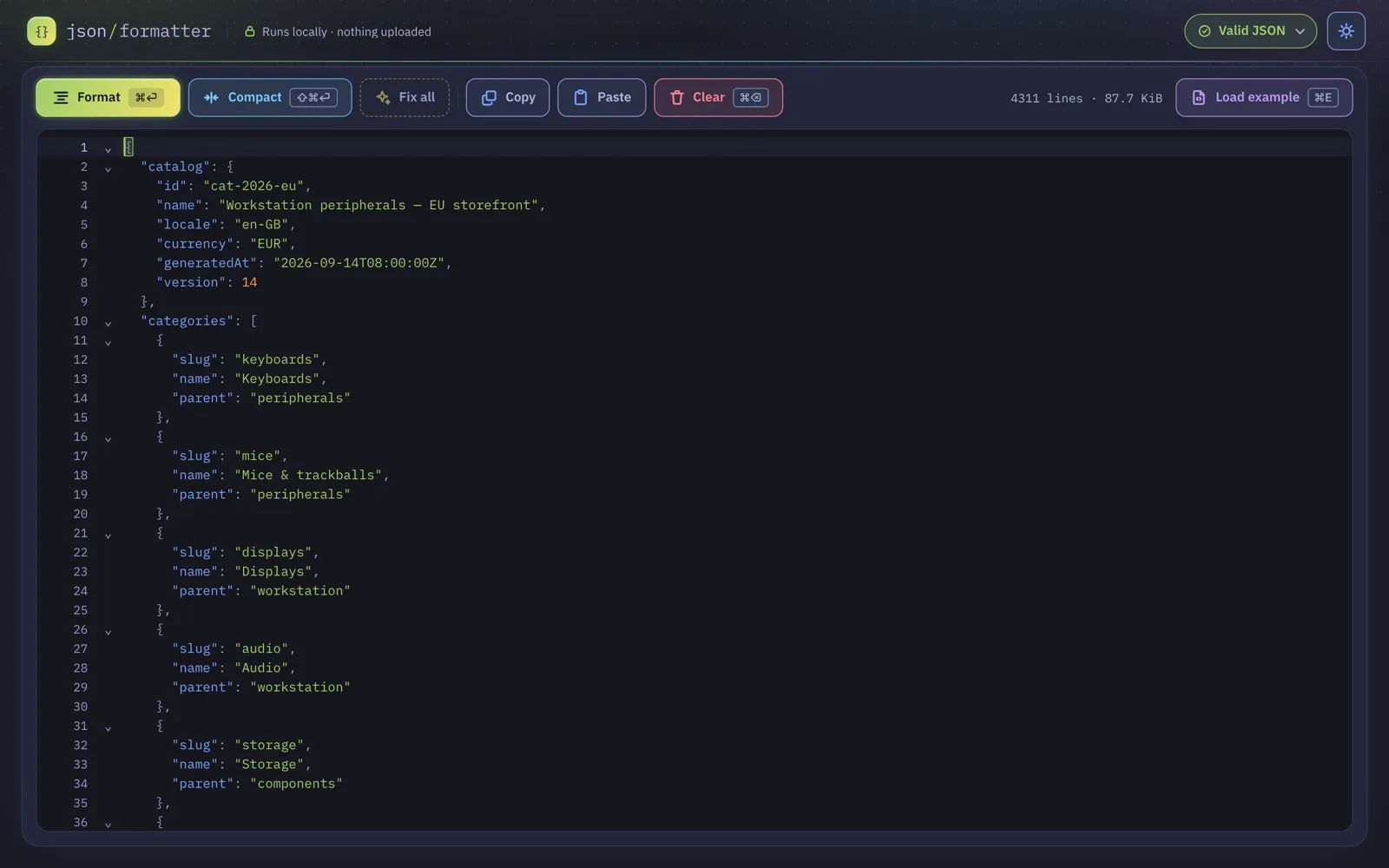Click the "Keyboards" name value on line 13
The height and width of the screenshot is (868, 1389).
tap(277, 378)
